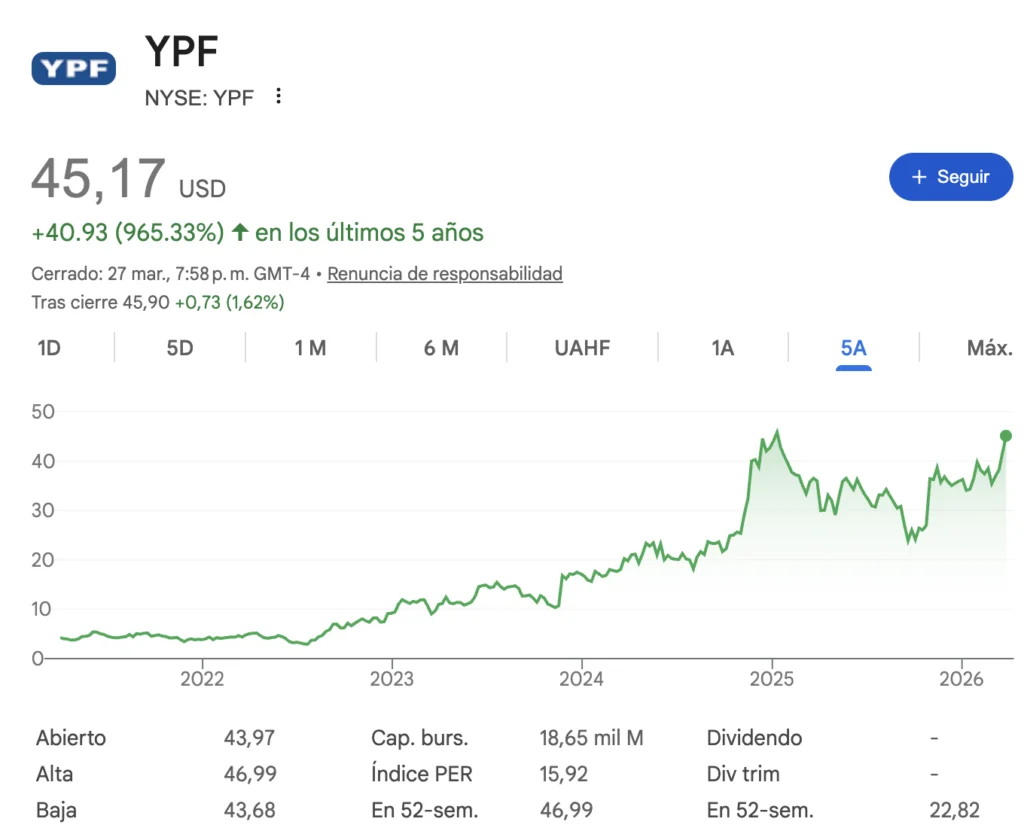Select the current price data point on the chart
1024x837 pixels.
(1006, 435)
